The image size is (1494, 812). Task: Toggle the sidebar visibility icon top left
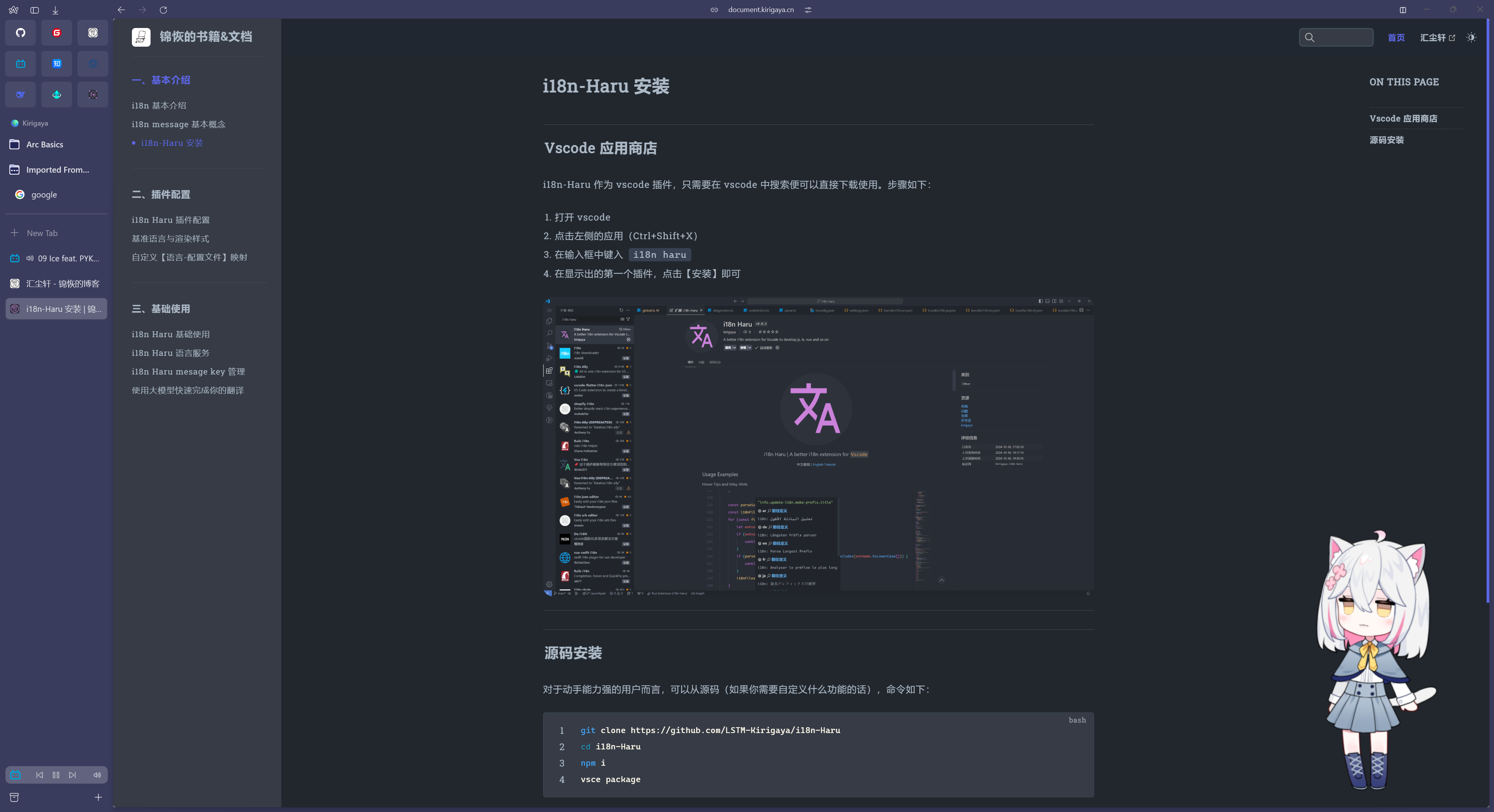pyautogui.click(x=34, y=10)
